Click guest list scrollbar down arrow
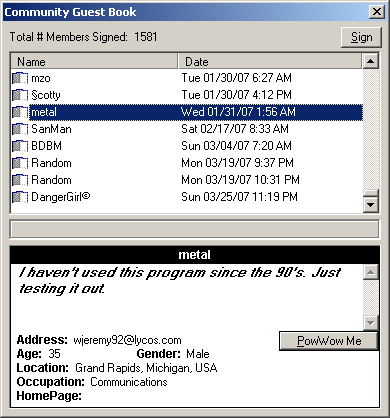Screen dimensions: 390x418 coord(371,205)
